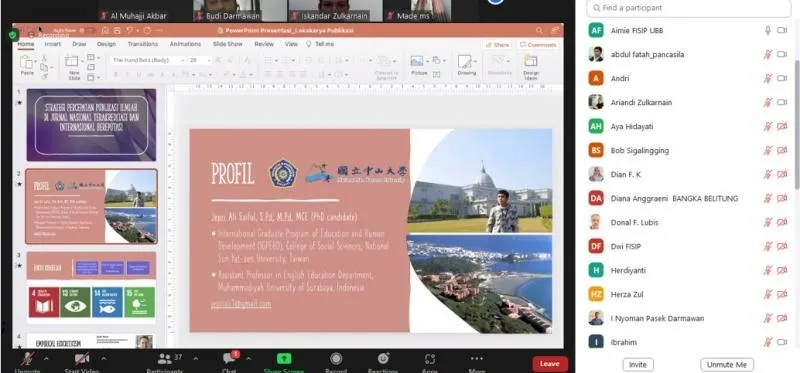Screen dimensions: 800x373
Task: Click the Design Ideas icon
Action: [531, 61]
